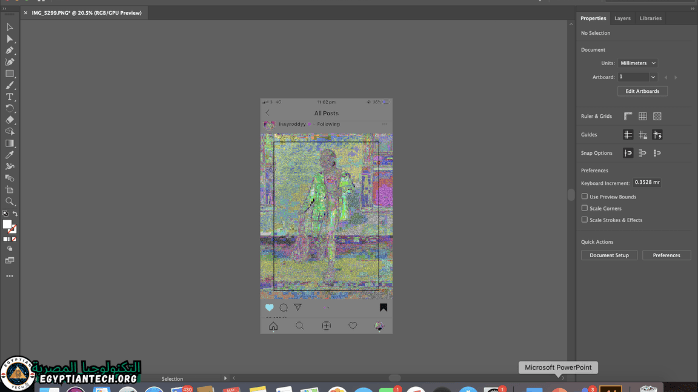This screenshot has height=392, width=698.
Task: Change the drawing mode
Action: tap(9, 249)
